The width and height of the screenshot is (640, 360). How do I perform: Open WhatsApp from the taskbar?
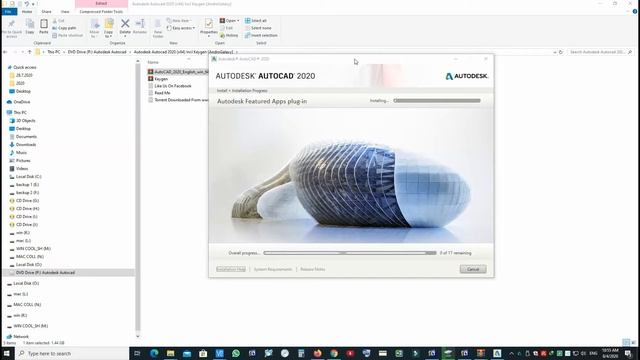(236, 353)
